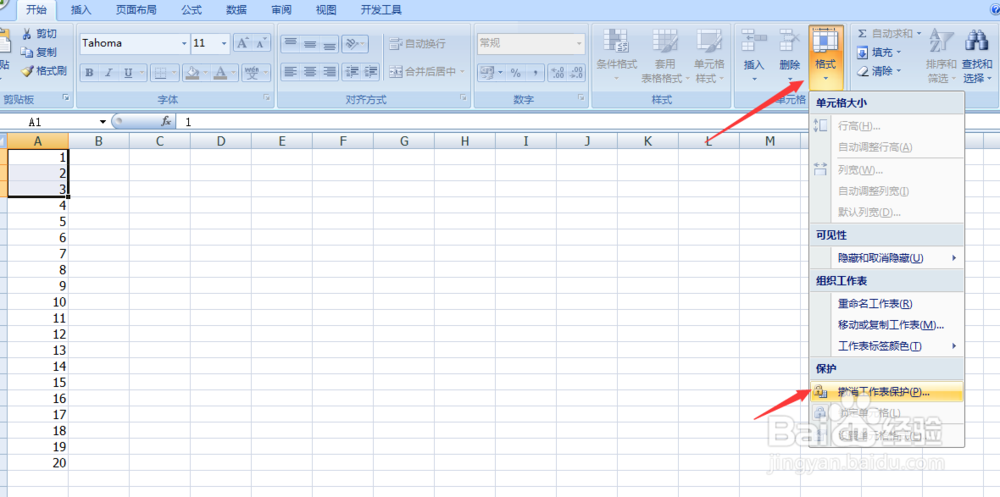Click the Percent Style icon
Image resolution: width=1000 pixels, height=497 pixels.
[x=515, y=73]
